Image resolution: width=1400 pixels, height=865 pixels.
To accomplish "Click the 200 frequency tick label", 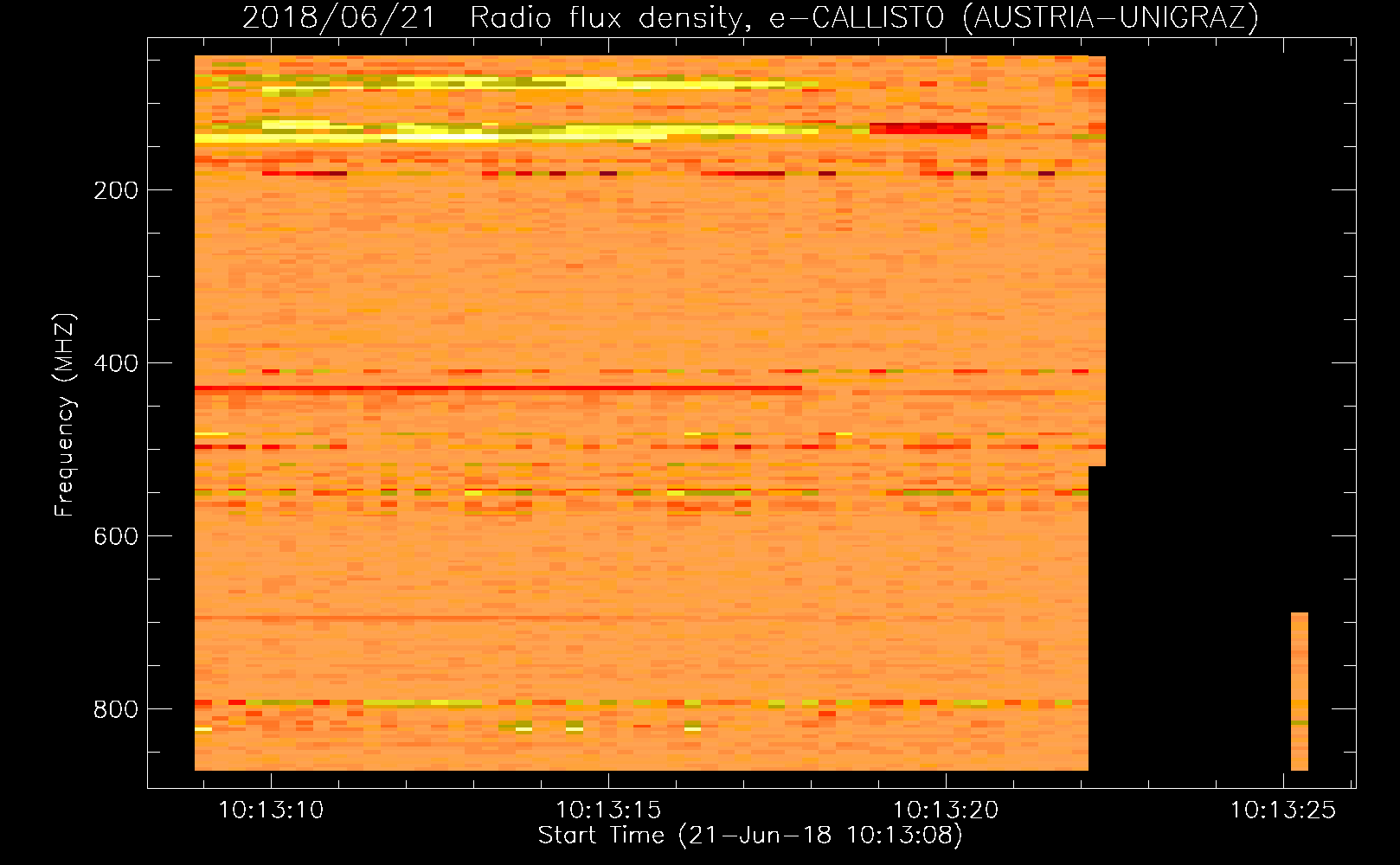I will [116, 190].
